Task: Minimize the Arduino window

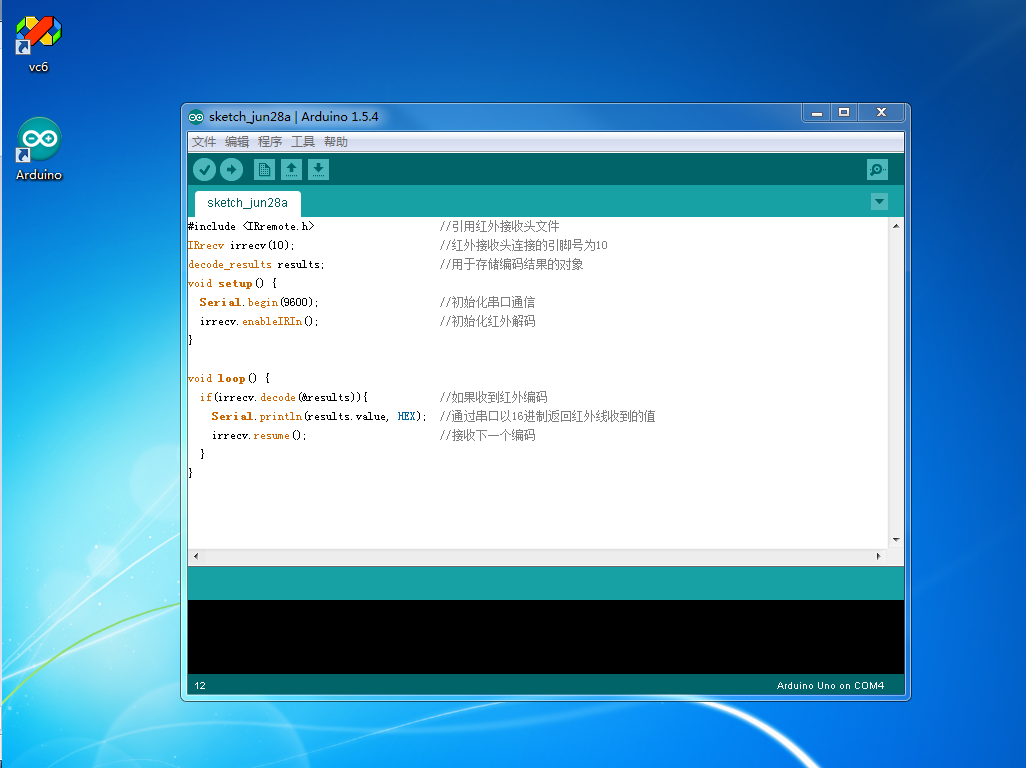Action: [x=817, y=113]
